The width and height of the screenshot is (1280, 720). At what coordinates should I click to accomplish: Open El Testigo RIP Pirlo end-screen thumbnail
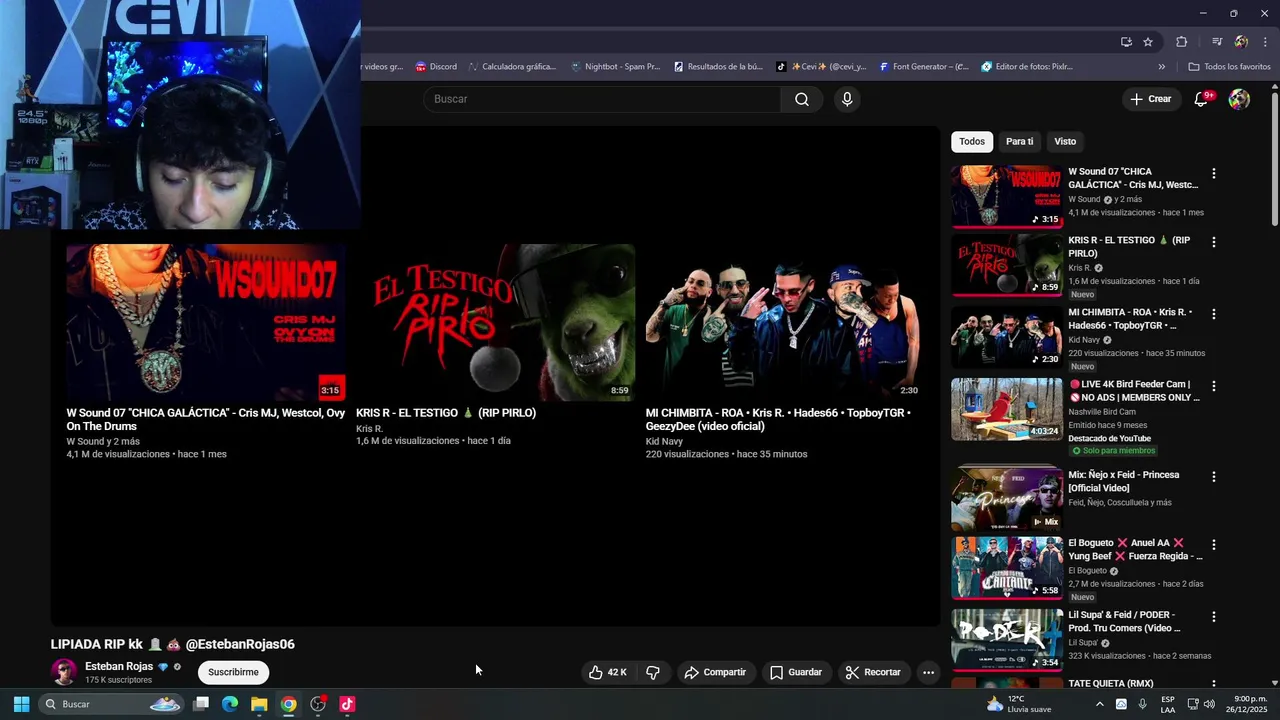495,322
